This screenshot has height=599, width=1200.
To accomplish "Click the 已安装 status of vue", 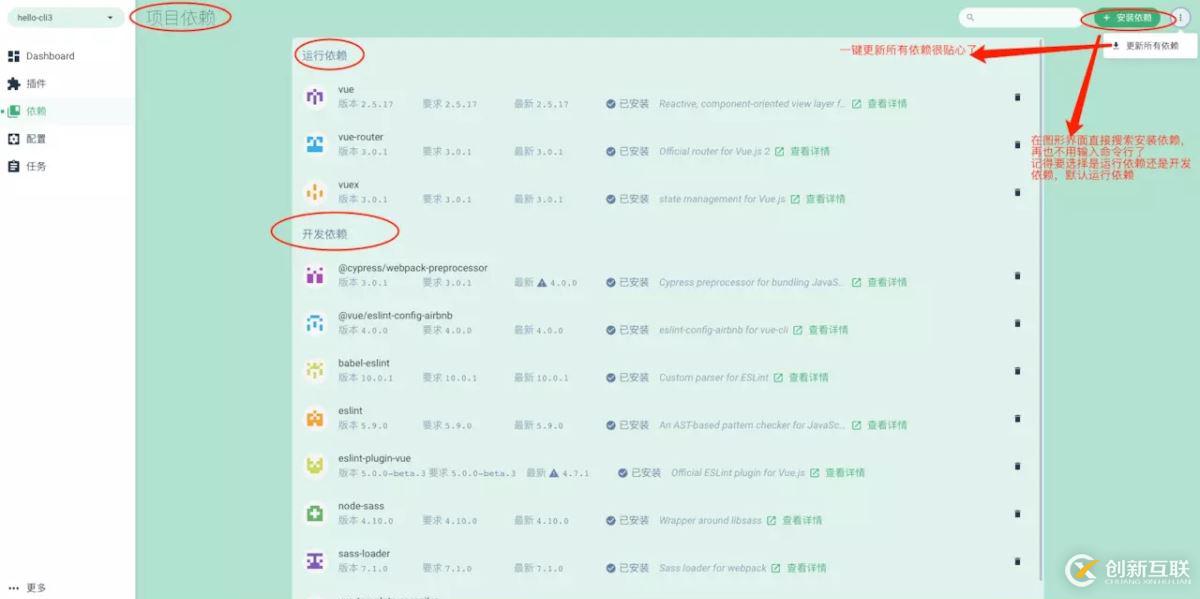I will click(627, 104).
